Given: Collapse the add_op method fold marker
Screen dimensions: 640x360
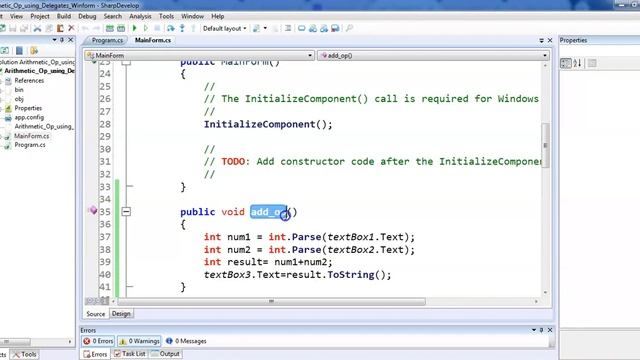Looking at the screenshot, I should pos(126,211).
